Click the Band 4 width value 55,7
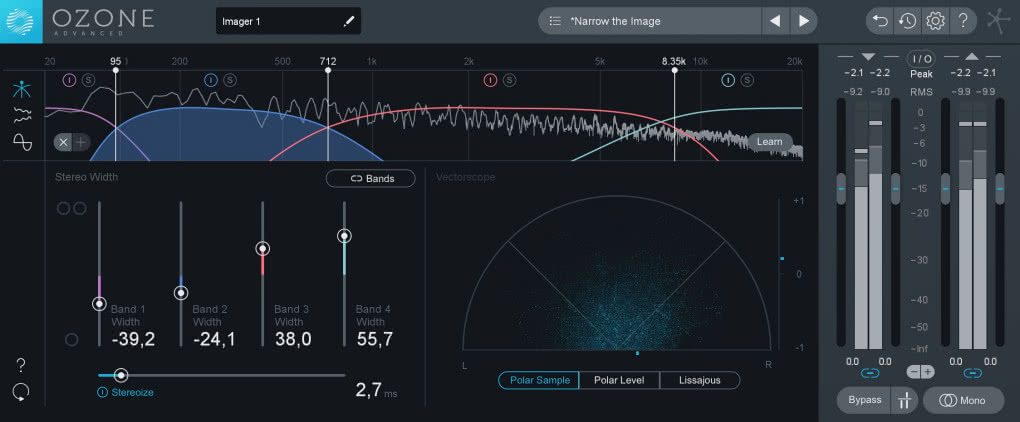1020x422 pixels. pos(375,339)
